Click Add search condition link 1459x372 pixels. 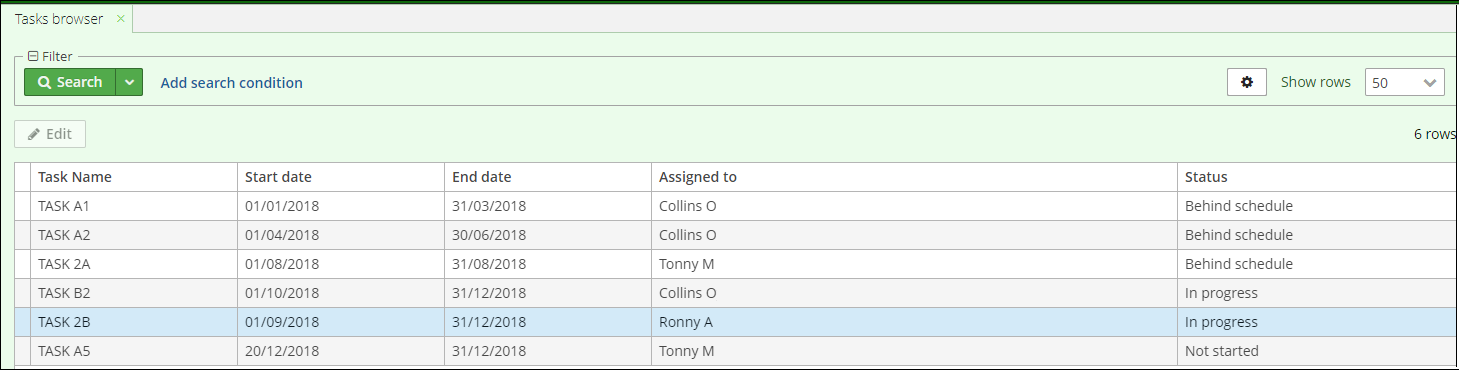point(232,83)
